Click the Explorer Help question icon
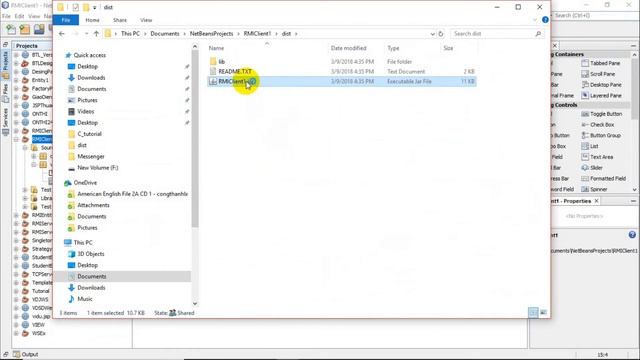This screenshot has width=640, height=360. pos(545,20)
